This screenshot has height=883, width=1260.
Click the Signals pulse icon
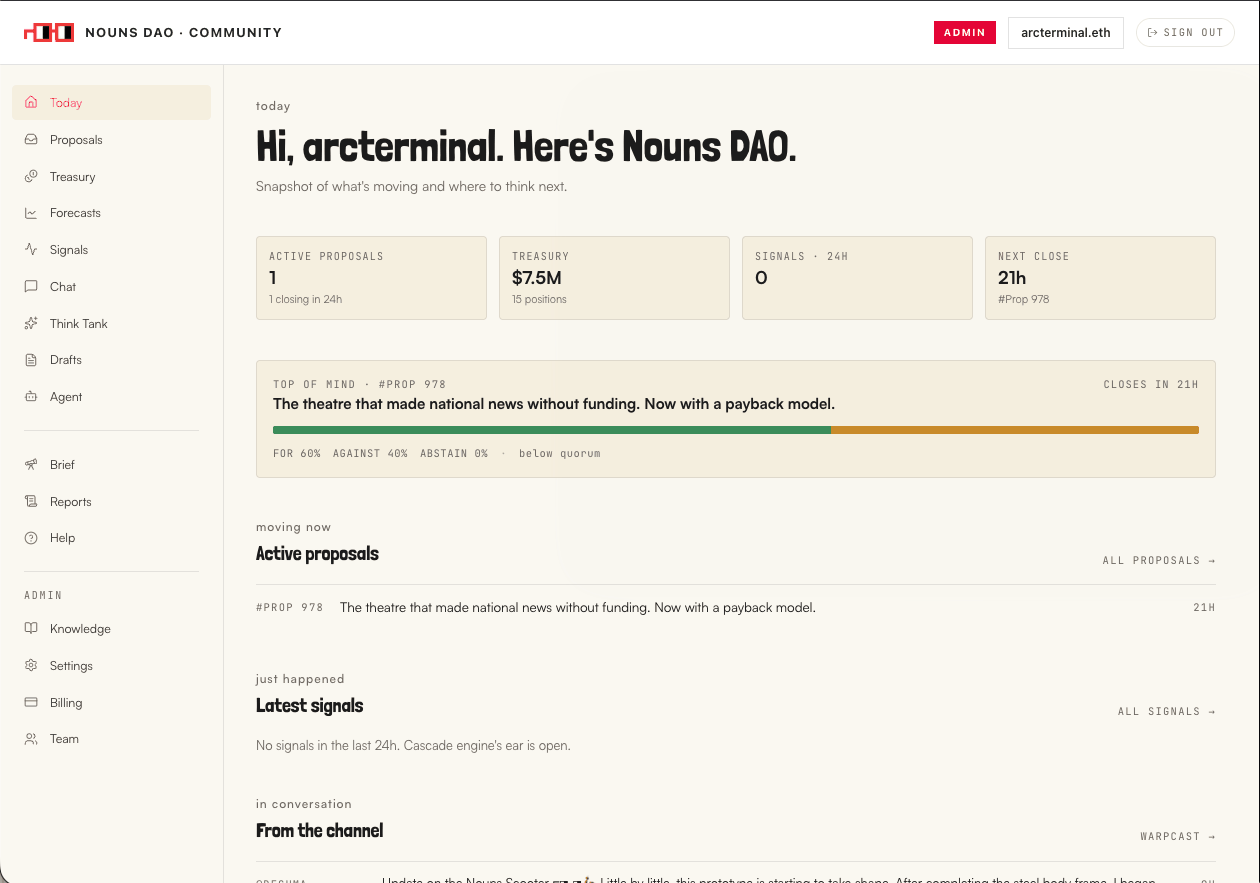pos(31,250)
